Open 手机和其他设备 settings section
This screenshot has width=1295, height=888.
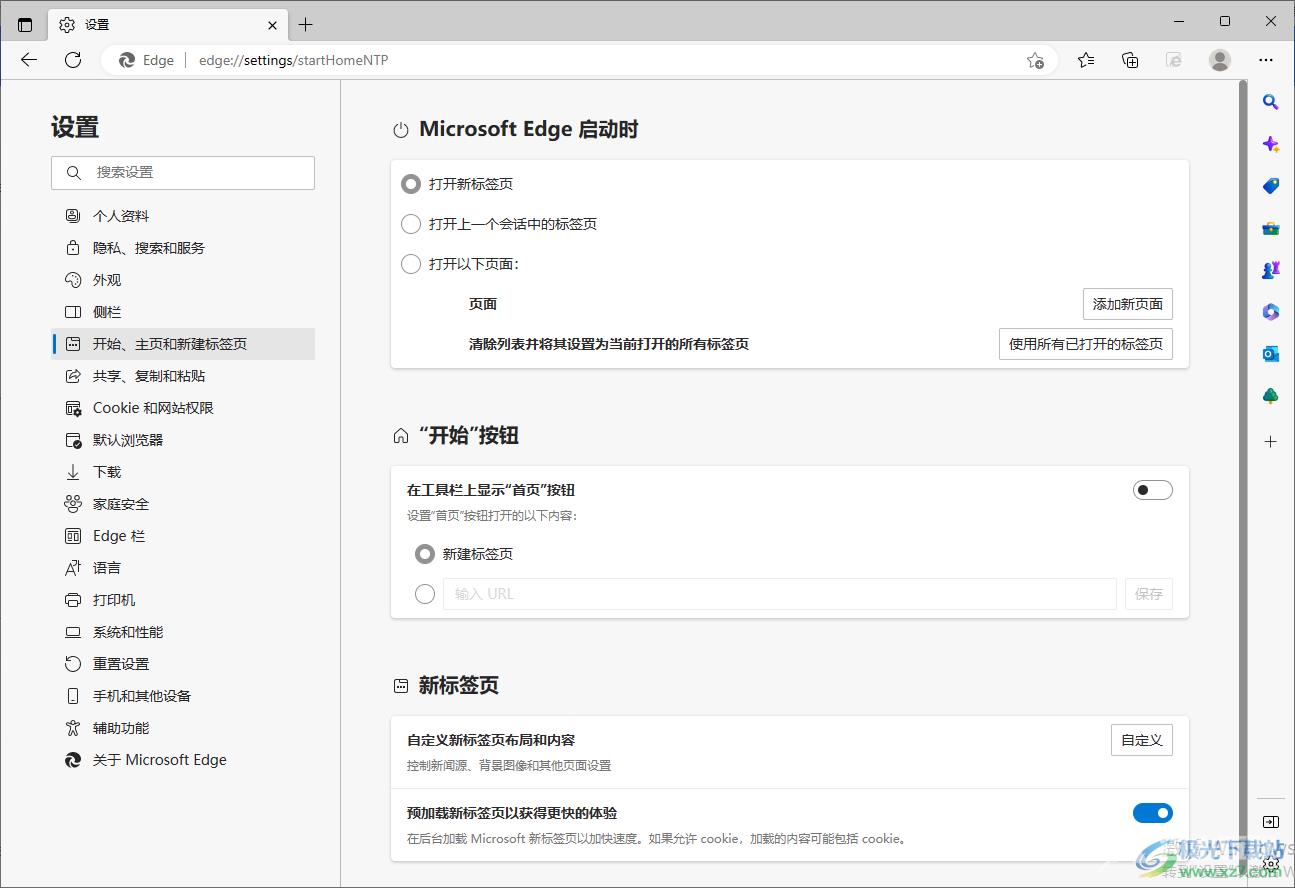coord(183,696)
